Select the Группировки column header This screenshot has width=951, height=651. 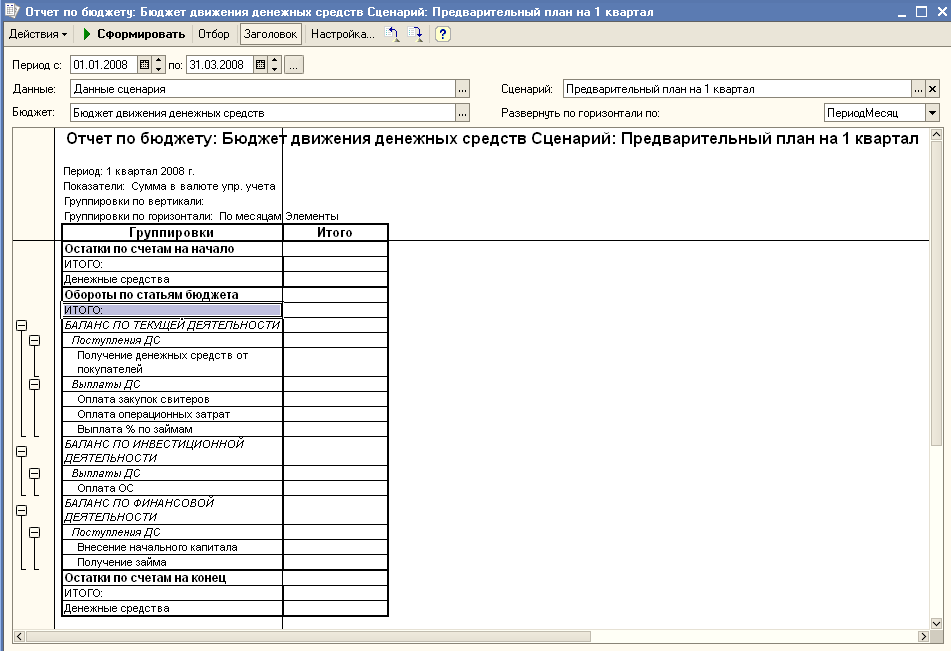(x=172, y=232)
